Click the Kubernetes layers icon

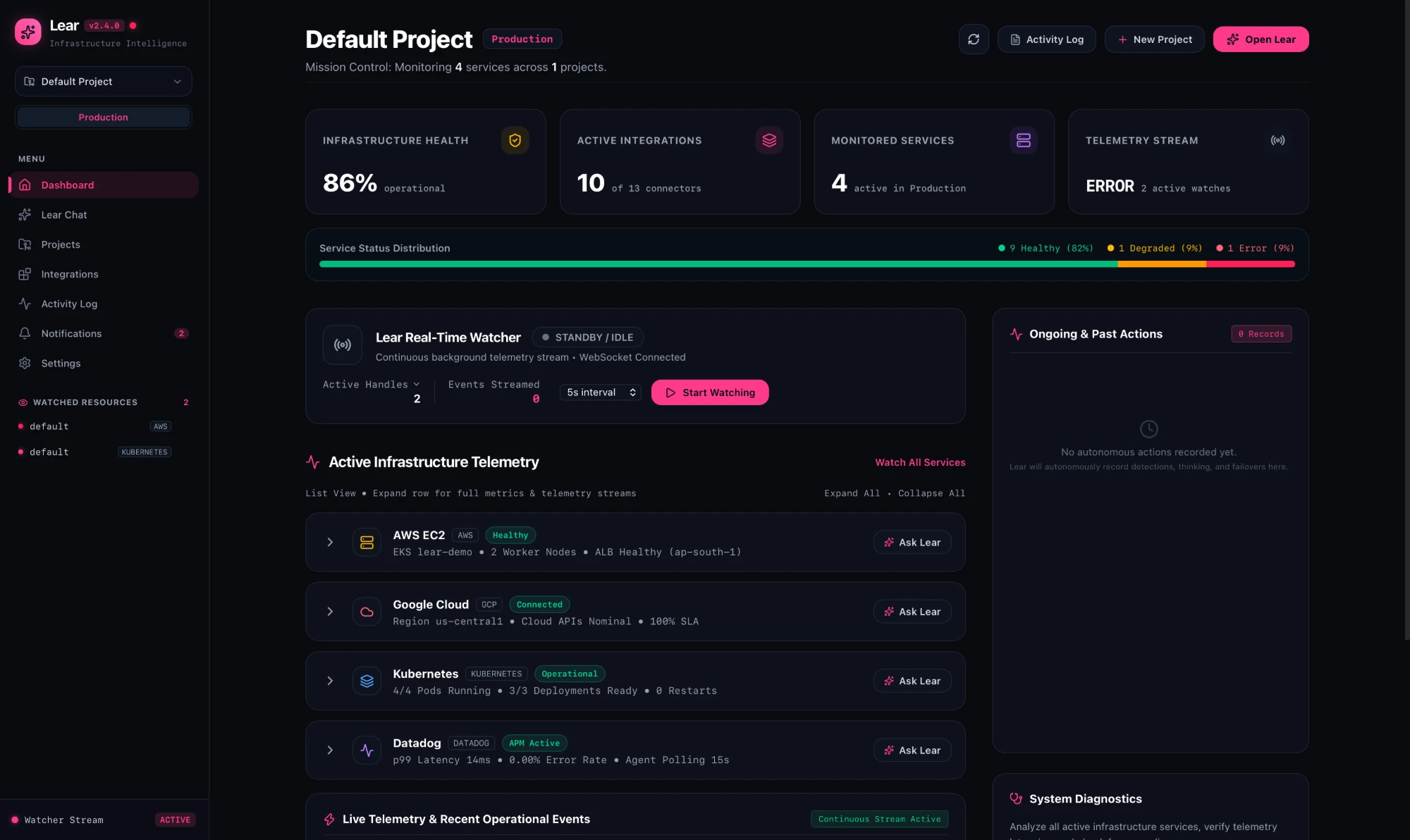(367, 681)
